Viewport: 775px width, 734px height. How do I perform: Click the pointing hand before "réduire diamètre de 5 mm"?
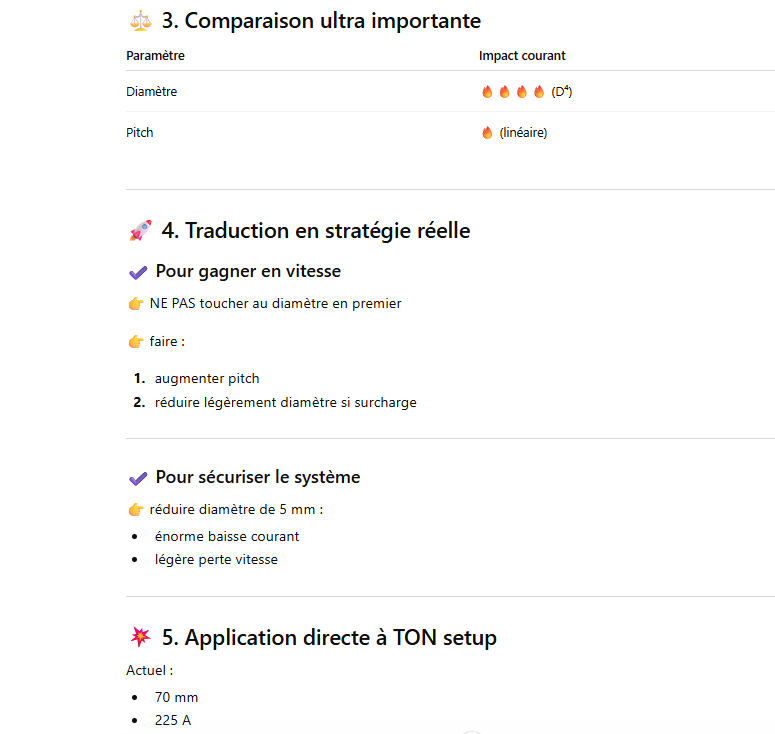[136, 510]
